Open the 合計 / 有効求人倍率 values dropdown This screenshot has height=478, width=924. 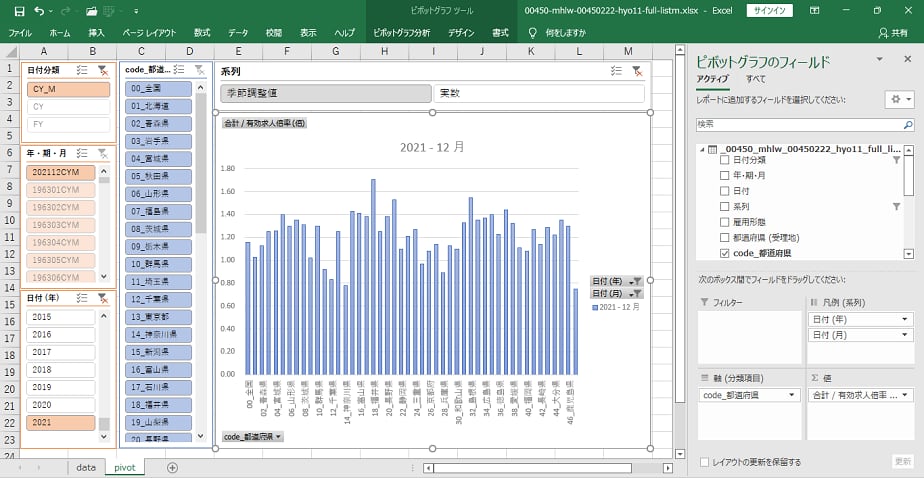pyautogui.click(x=905, y=395)
